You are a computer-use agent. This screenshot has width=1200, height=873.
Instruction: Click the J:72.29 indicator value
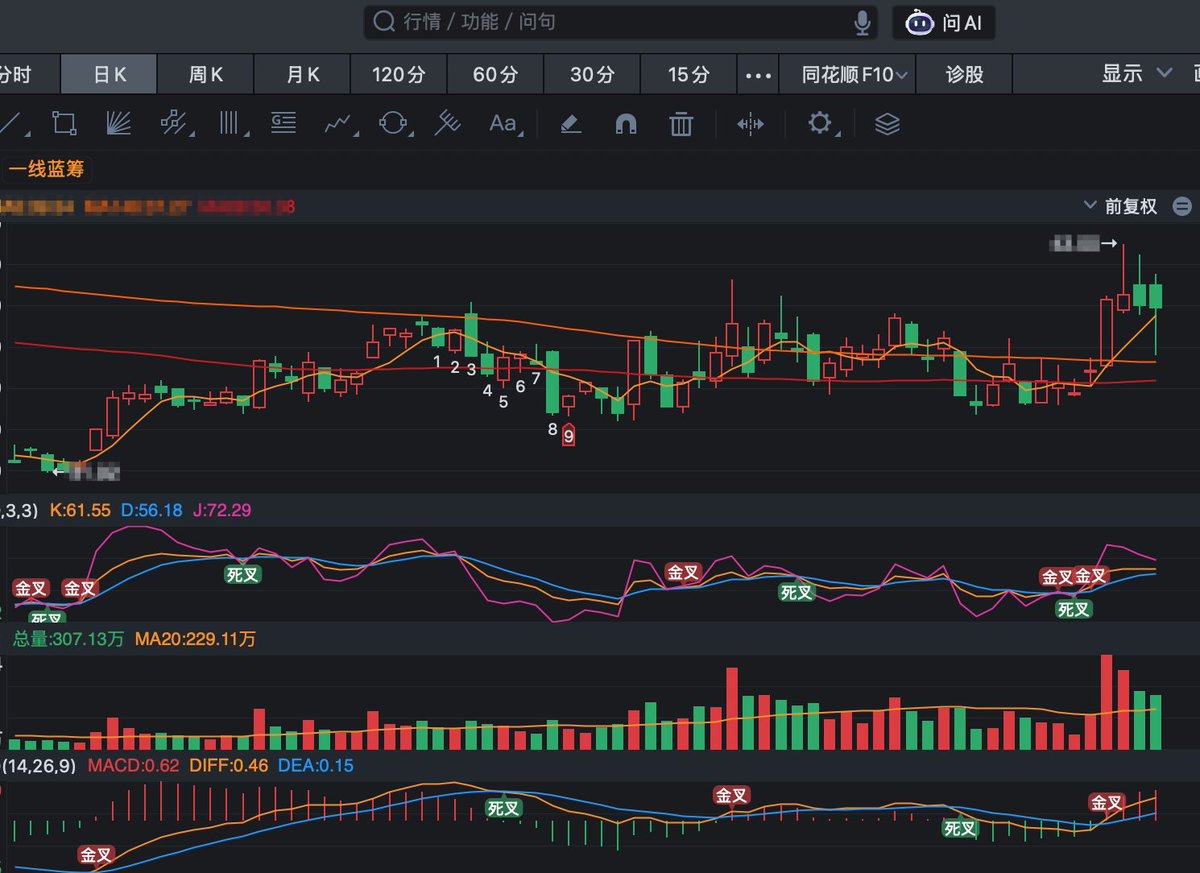tap(223, 510)
